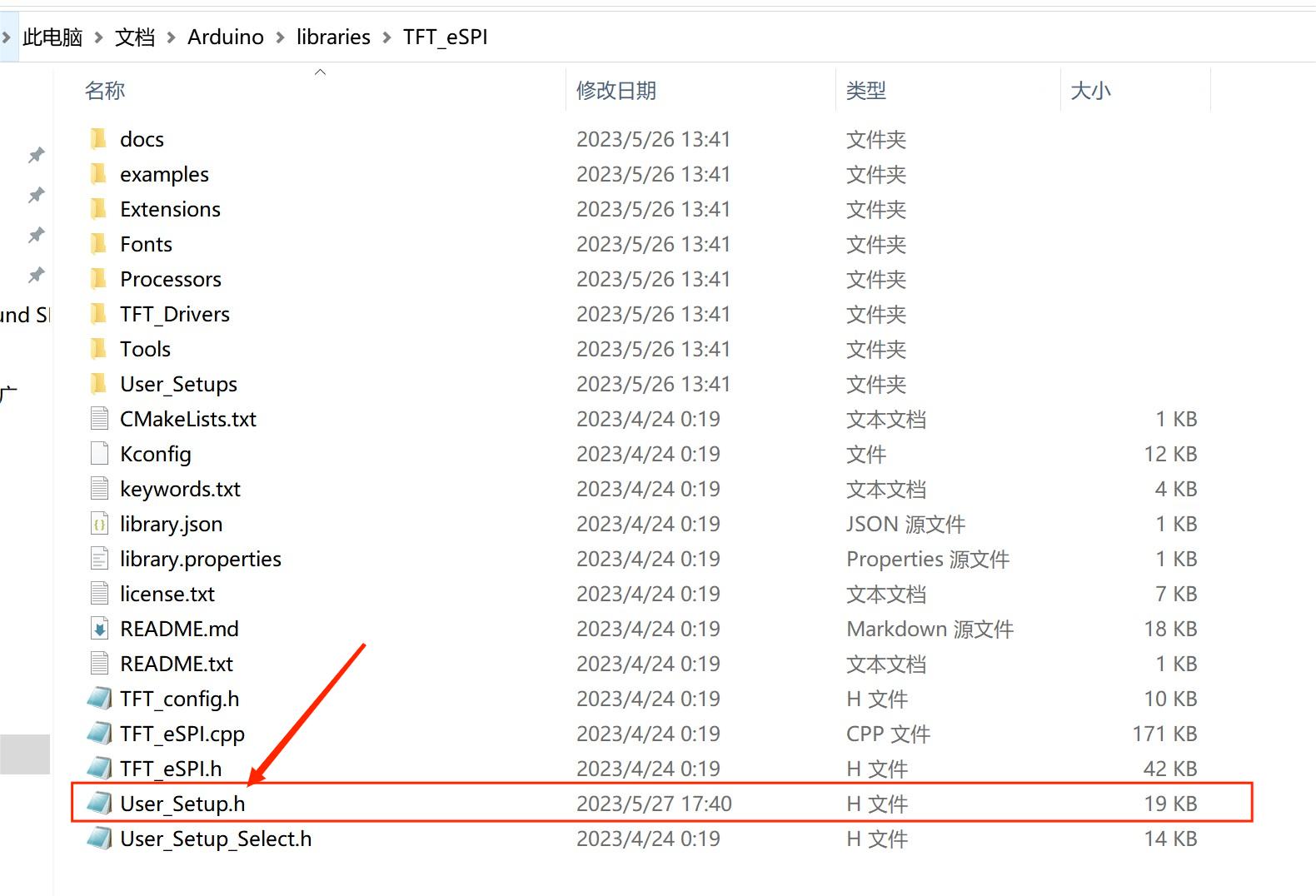Click the 12 KB size of Kconfig
Image resolution: width=1316 pixels, height=896 pixels.
[x=1170, y=454]
